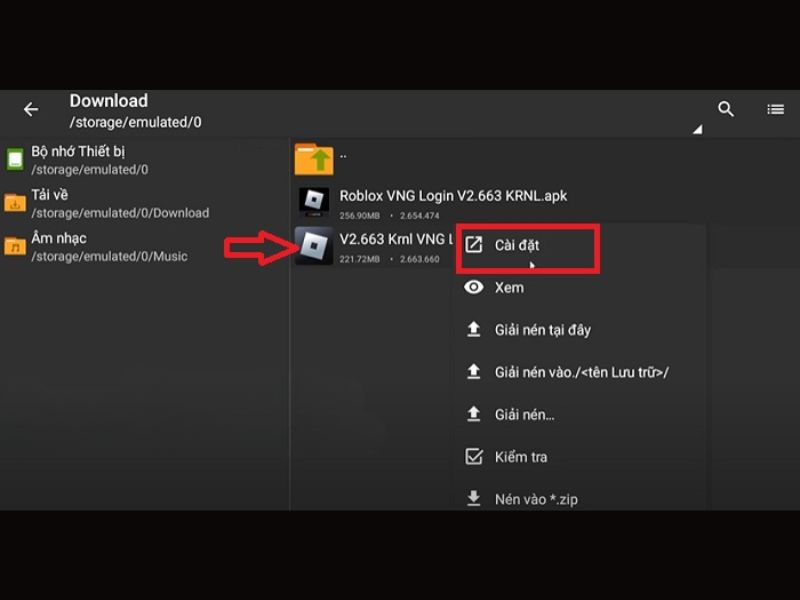Viewport: 800px width, 600px height.
Task: Choose Nén vào *.zip option
Action: coord(579,499)
